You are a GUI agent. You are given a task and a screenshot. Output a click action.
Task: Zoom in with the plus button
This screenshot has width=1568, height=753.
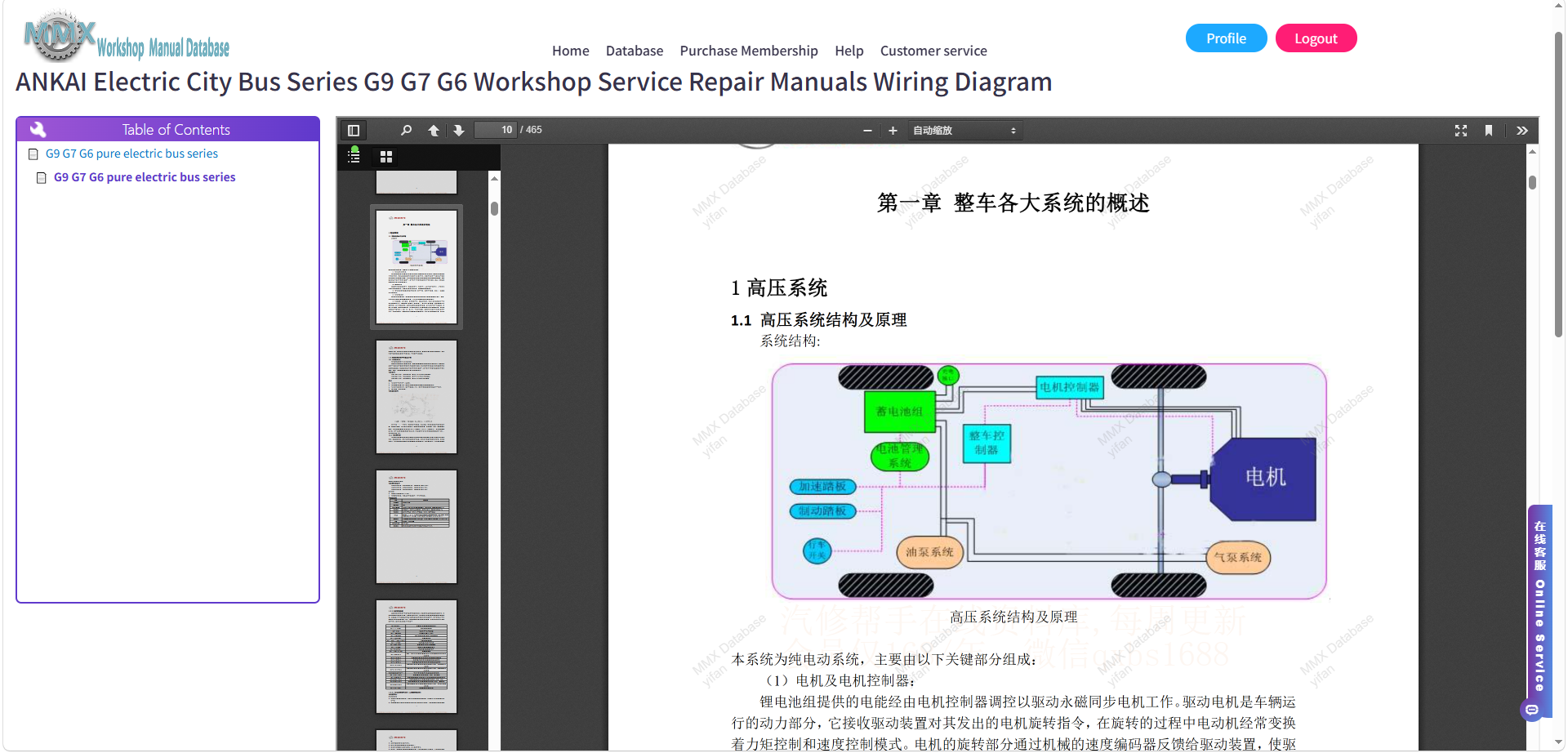[893, 131]
